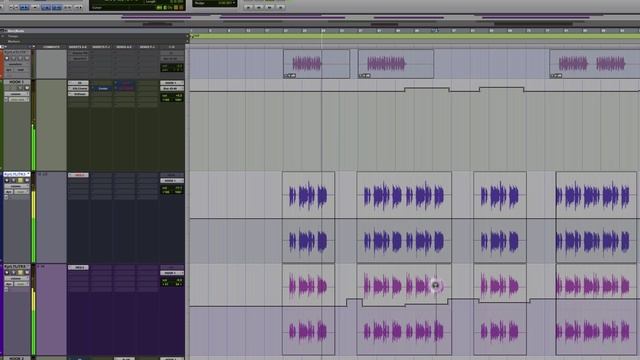Image resolution: width=640 pixels, height=360 pixels.
Task: Open the track view selector on blue FLUTES
Action: (16, 186)
